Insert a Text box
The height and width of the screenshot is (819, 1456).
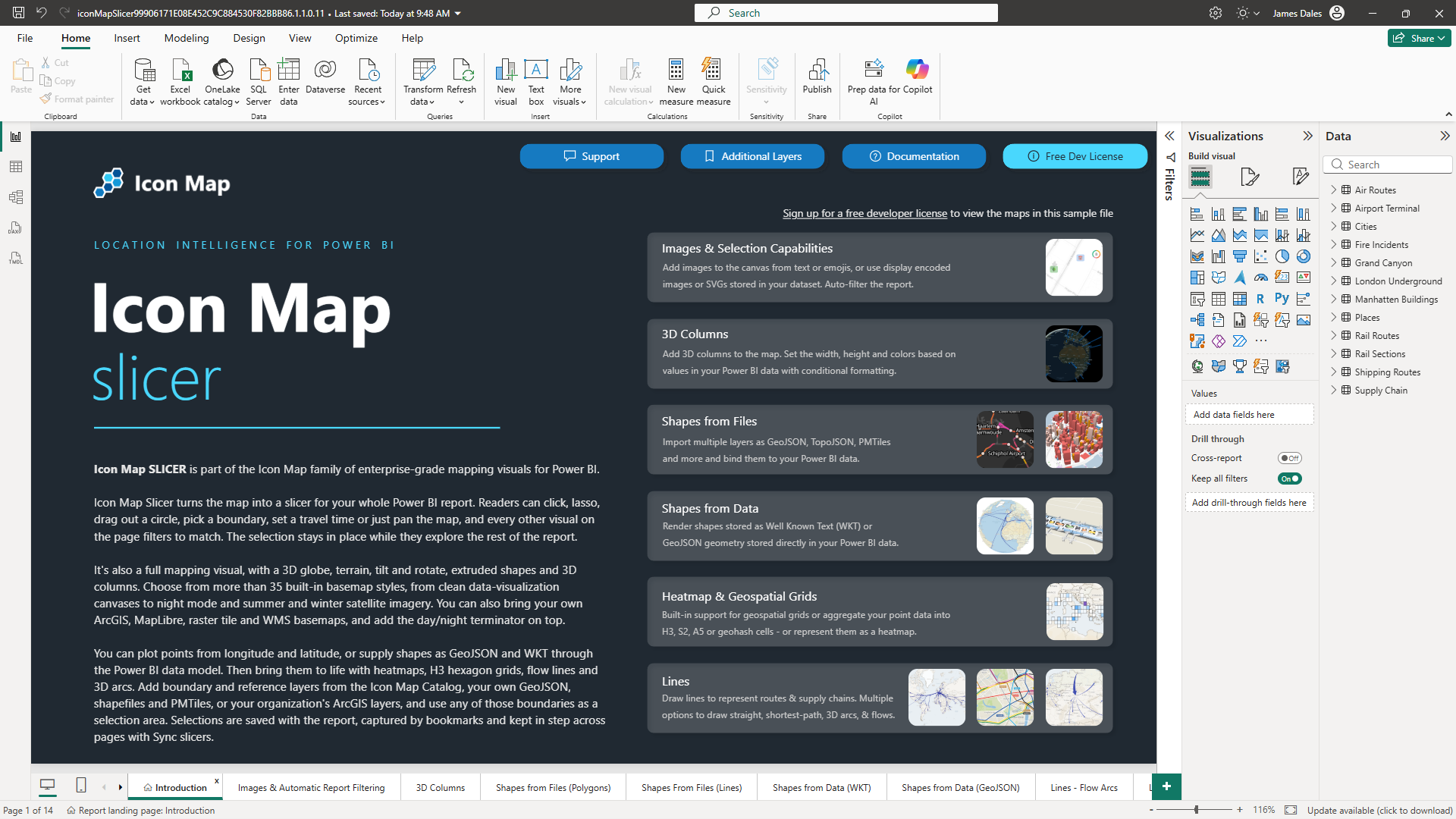pos(536,82)
